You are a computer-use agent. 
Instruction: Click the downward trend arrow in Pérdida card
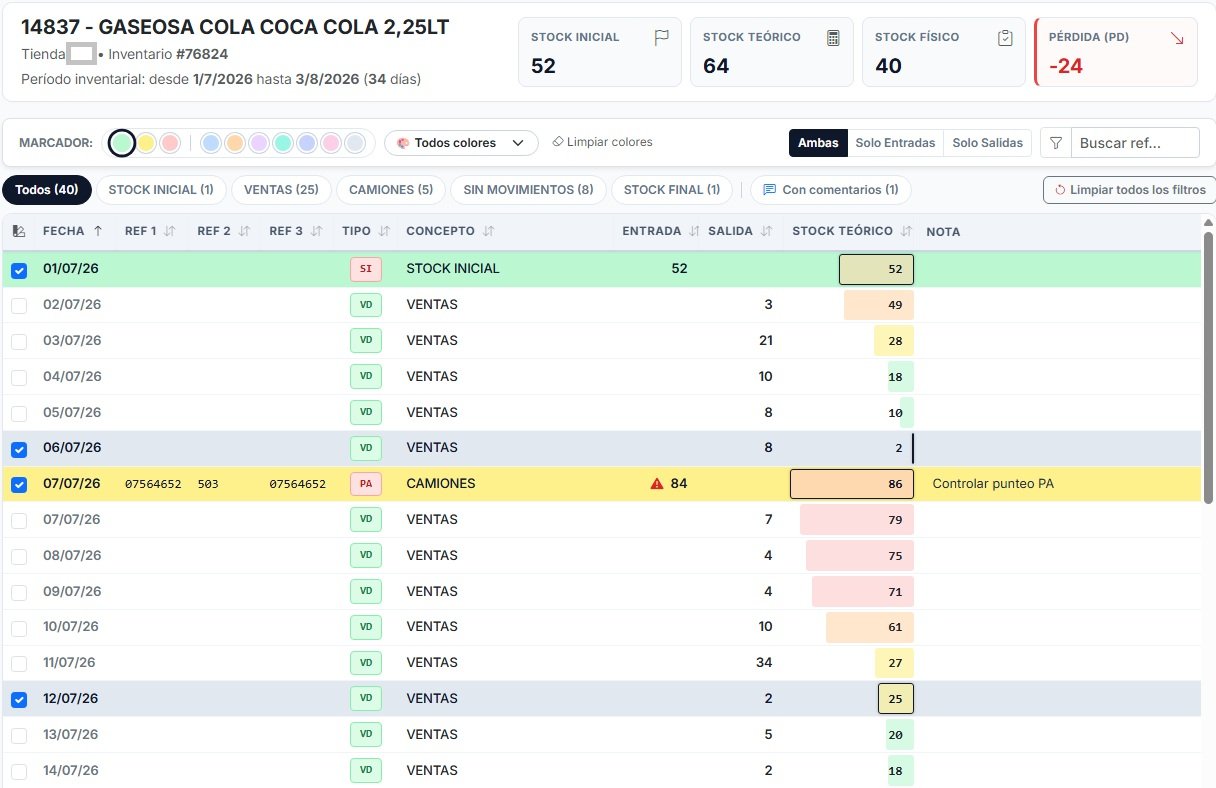(1177, 38)
